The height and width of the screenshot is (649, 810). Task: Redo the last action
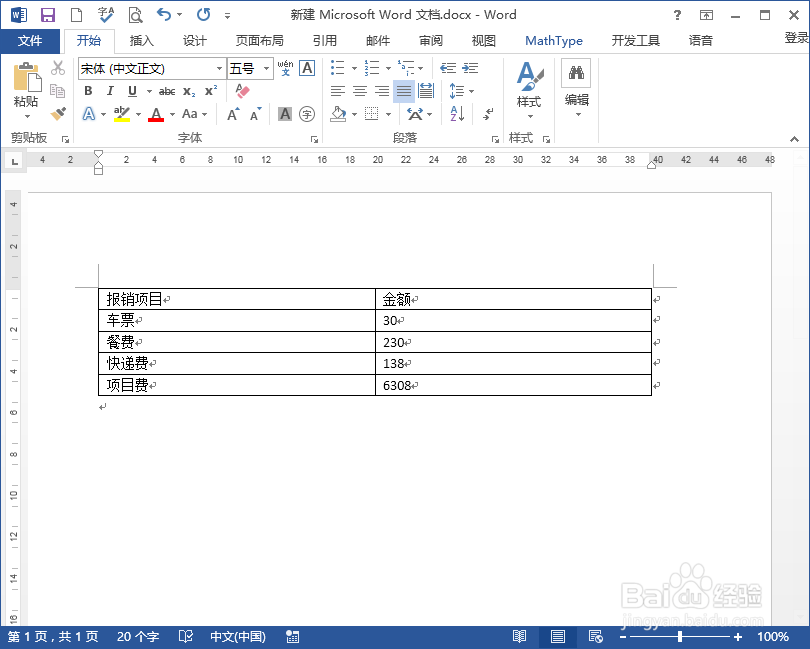point(204,14)
